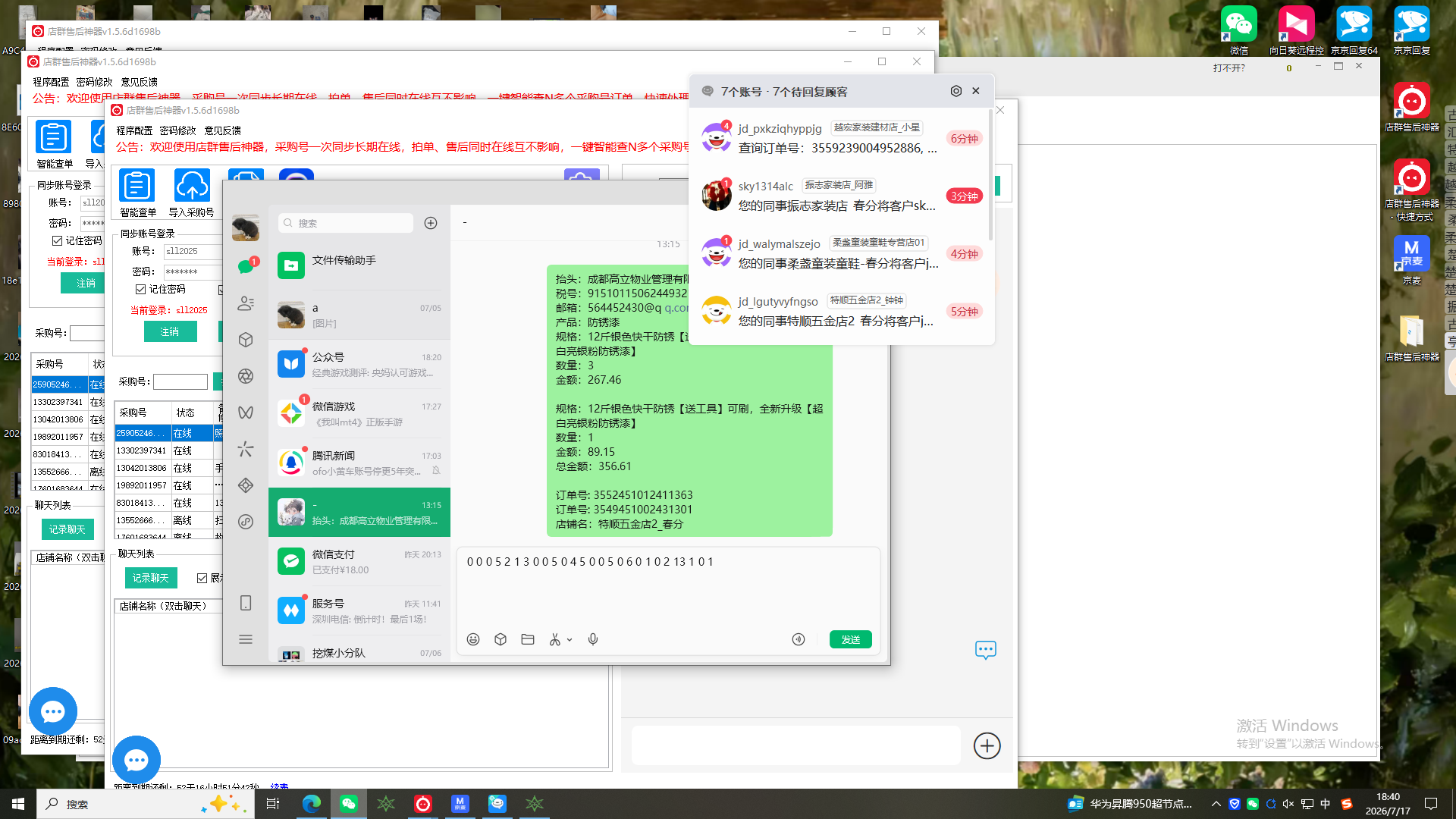Open the WeChat chats tab in sidebar
The width and height of the screenshot is (1456, 819).
pos(246,267)
